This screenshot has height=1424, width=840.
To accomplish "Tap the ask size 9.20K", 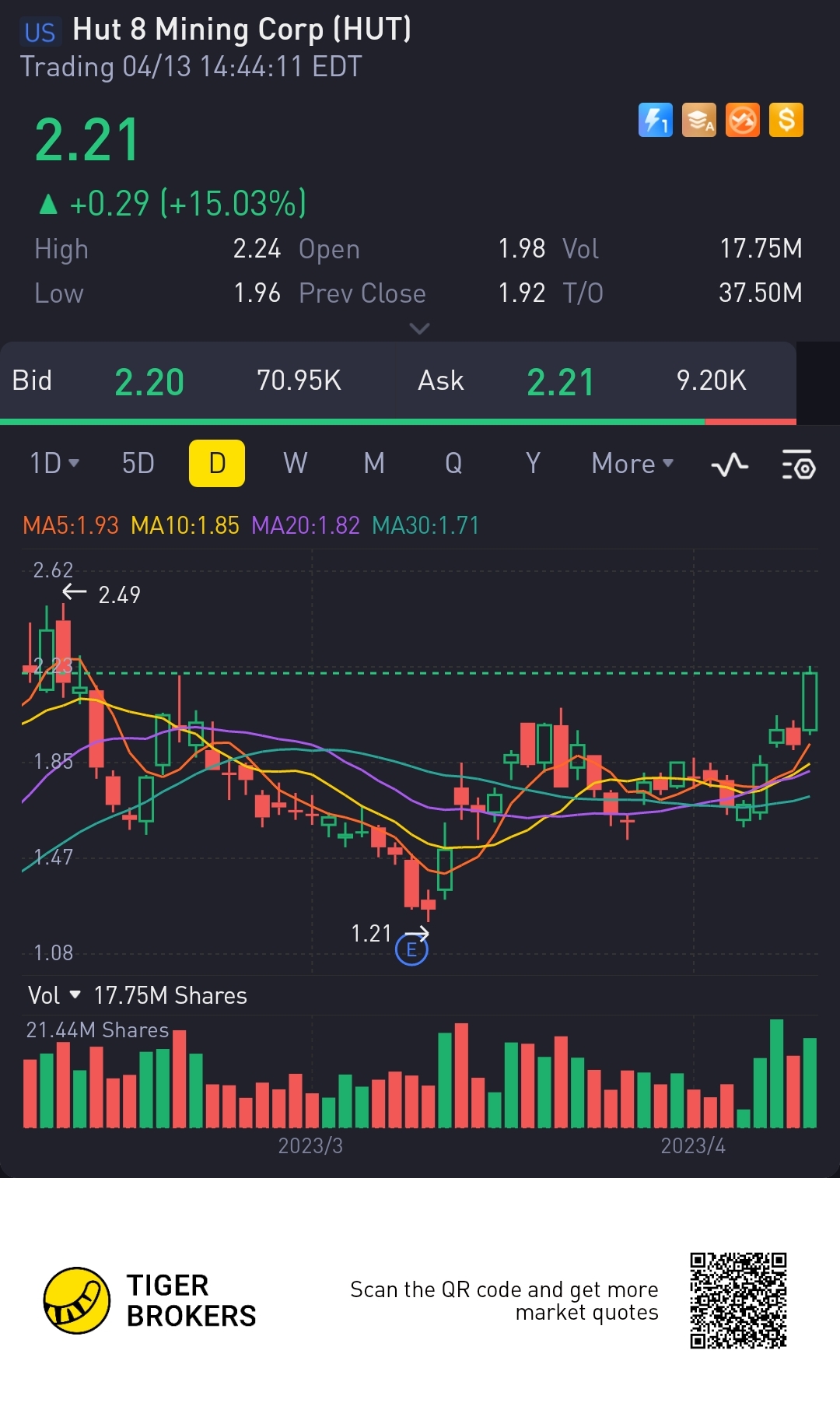I will tap(711, 381).
